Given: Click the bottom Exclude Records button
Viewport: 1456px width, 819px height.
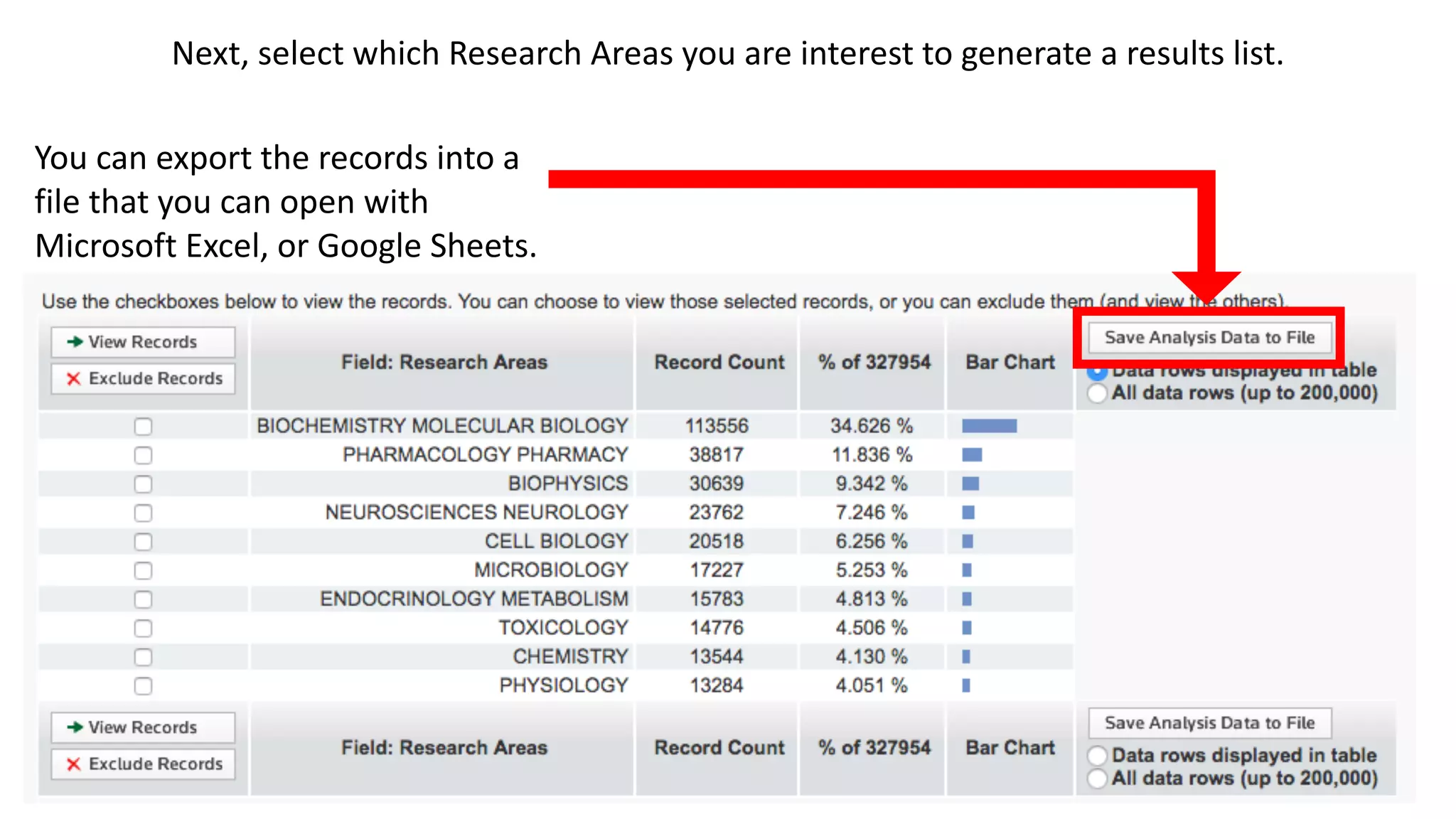Looking at the screenshot, I should click(143, 764).
